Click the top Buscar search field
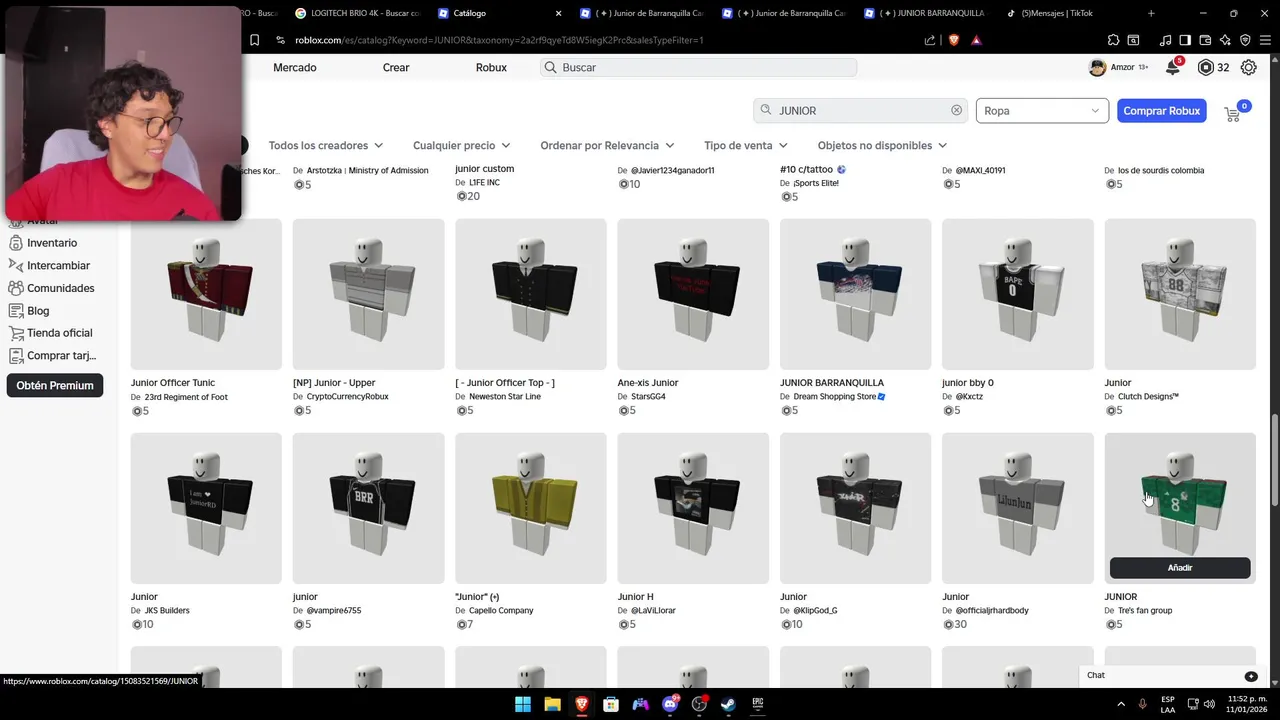 pyautogui.click(x=698, y=67)
